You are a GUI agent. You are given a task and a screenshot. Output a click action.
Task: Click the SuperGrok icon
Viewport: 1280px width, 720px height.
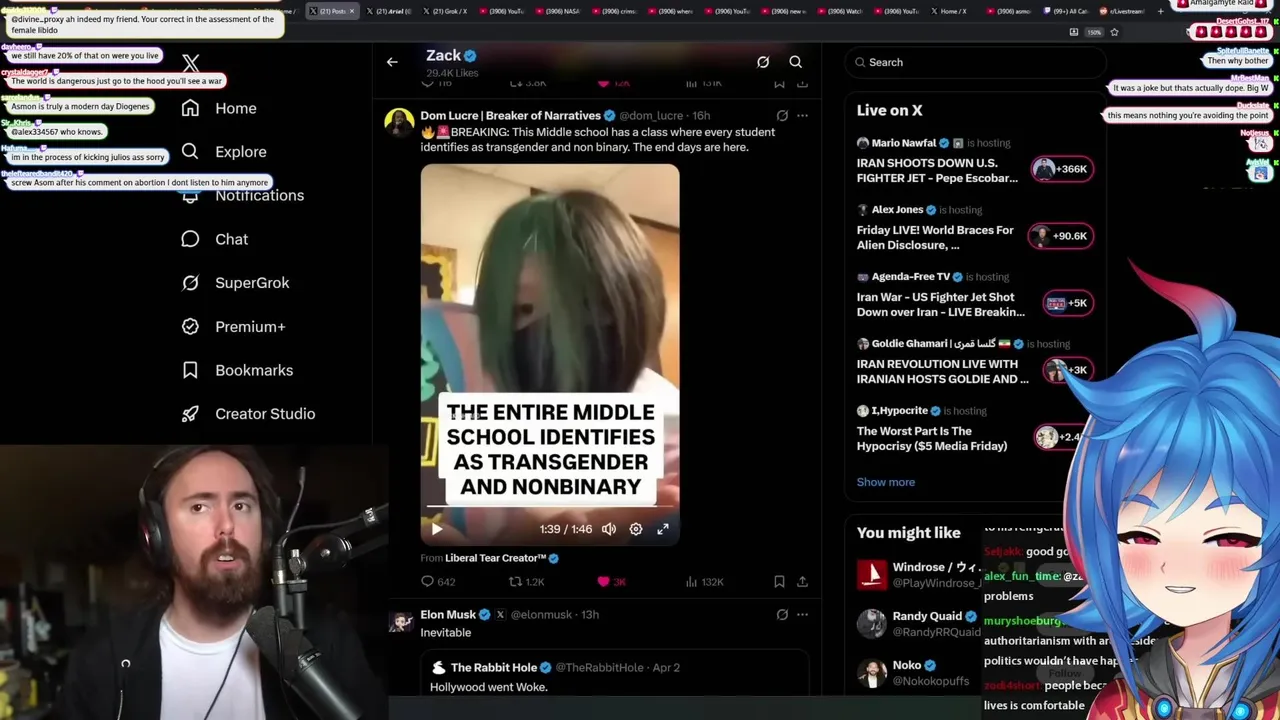click(x=190, y=283)
